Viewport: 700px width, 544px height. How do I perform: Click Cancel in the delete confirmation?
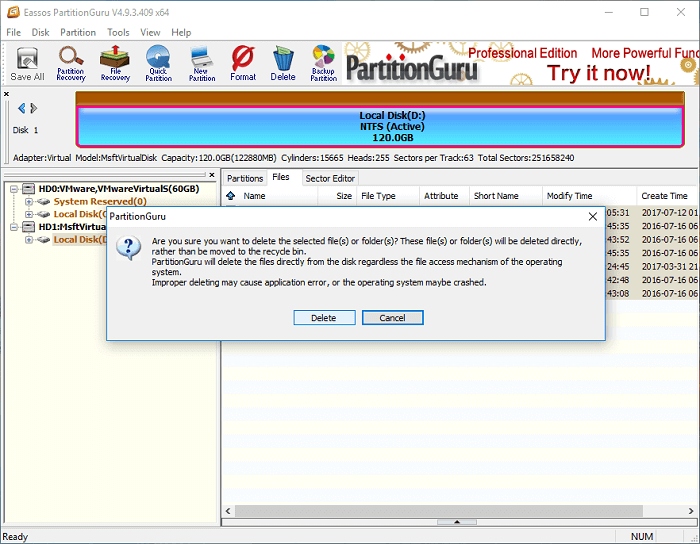[392, 318]
